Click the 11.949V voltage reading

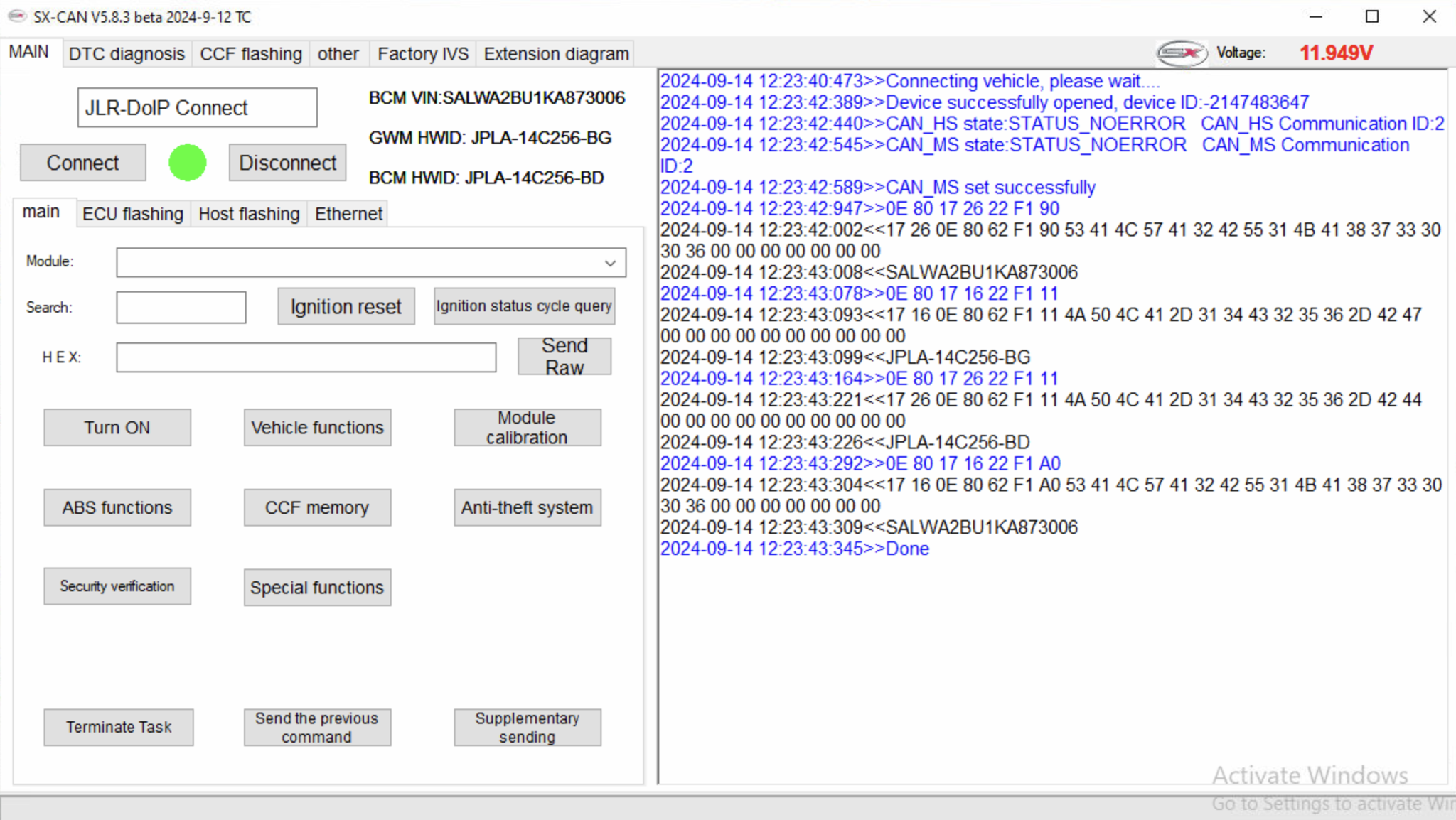pyautogui.click(x=1336, y=53)
